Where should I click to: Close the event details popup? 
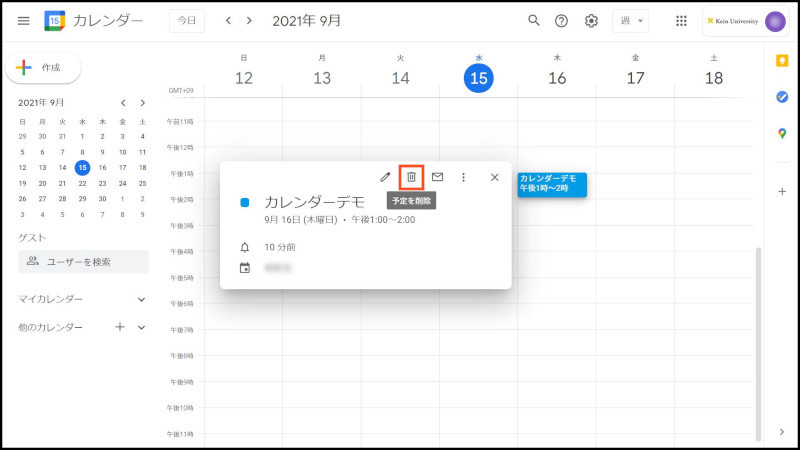(x=494, y=177)
